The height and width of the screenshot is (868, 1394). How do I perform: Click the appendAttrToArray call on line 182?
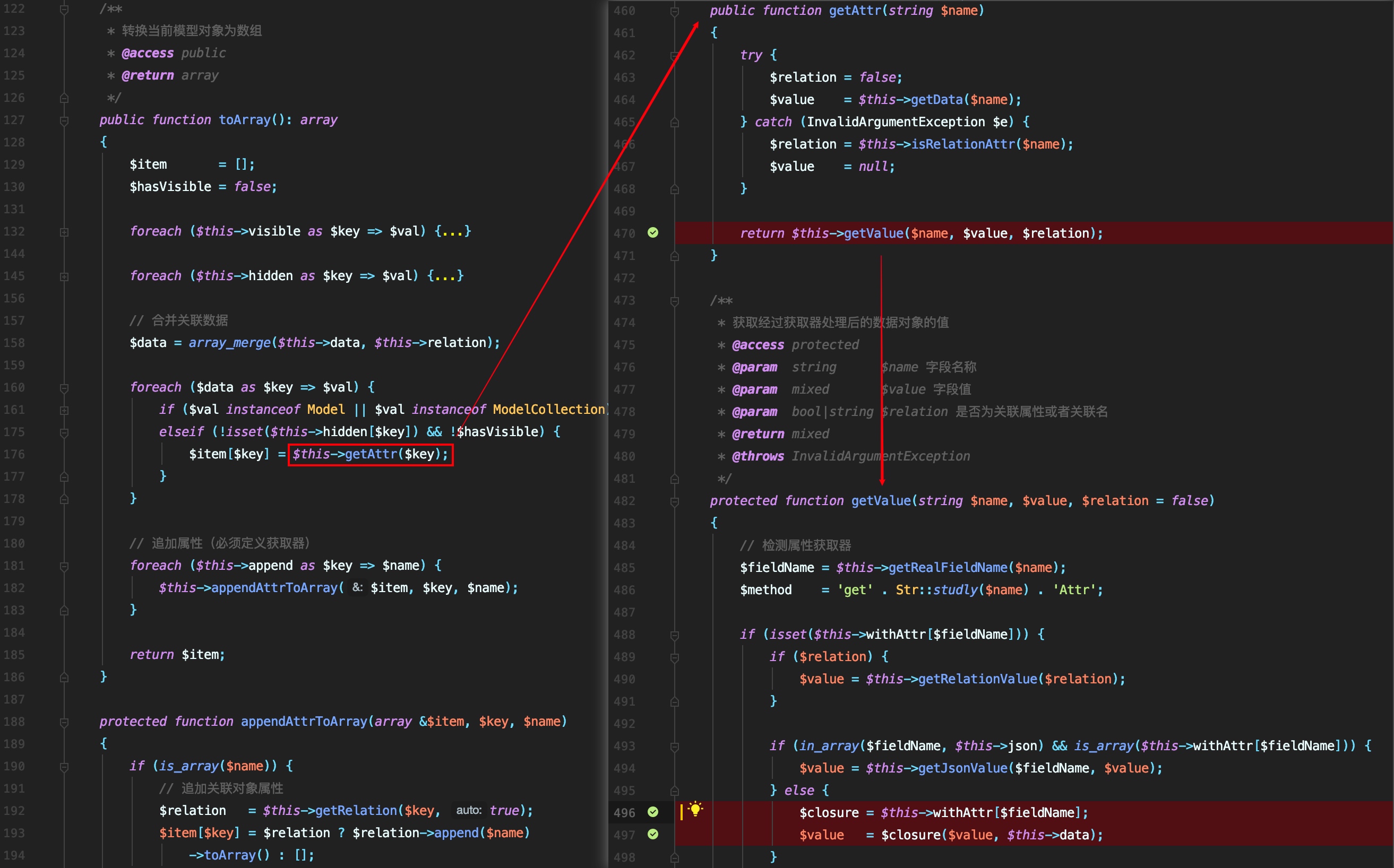pyautogui.click(x=274, y=588)
